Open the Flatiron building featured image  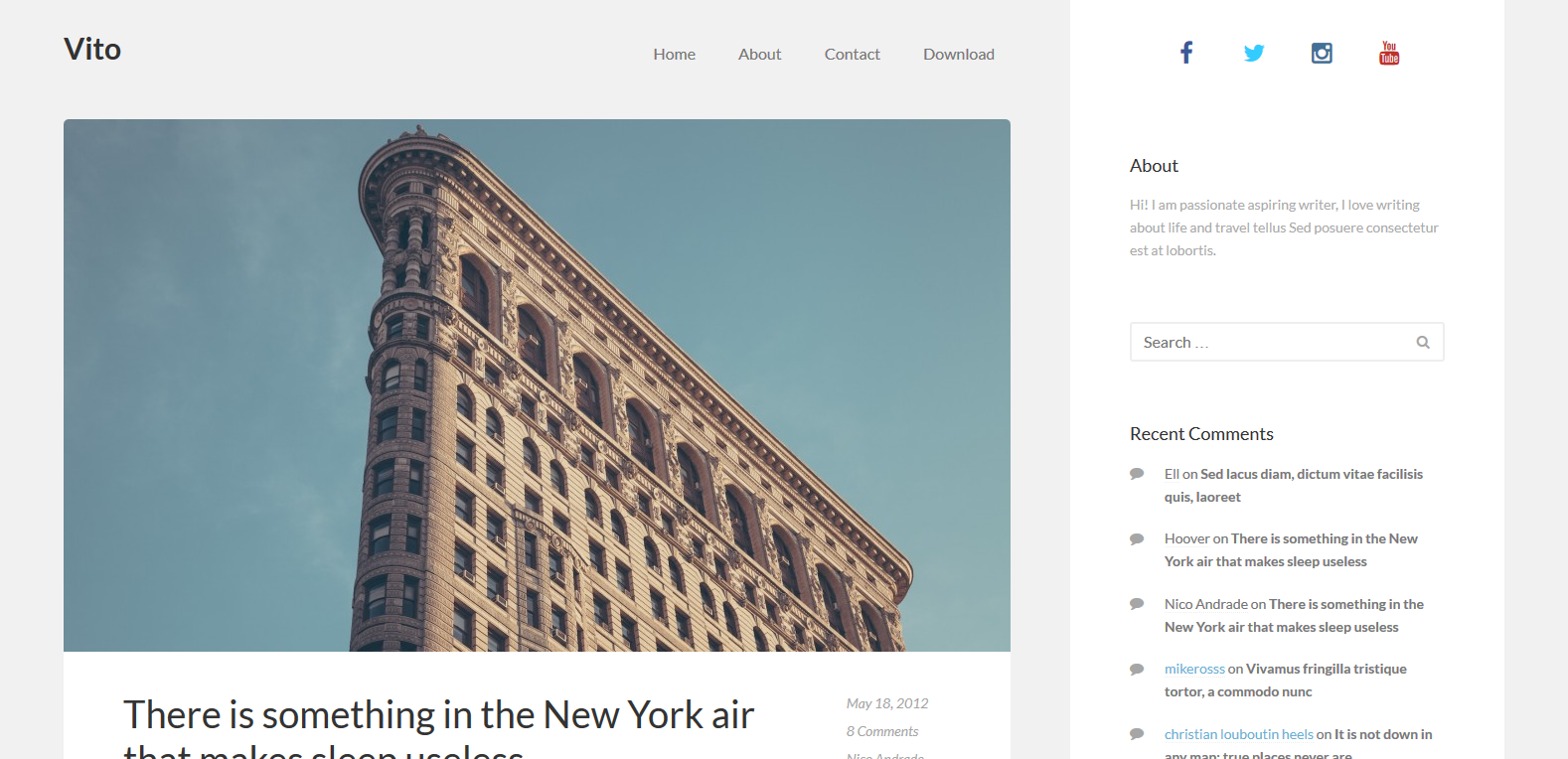pos(537,385)
